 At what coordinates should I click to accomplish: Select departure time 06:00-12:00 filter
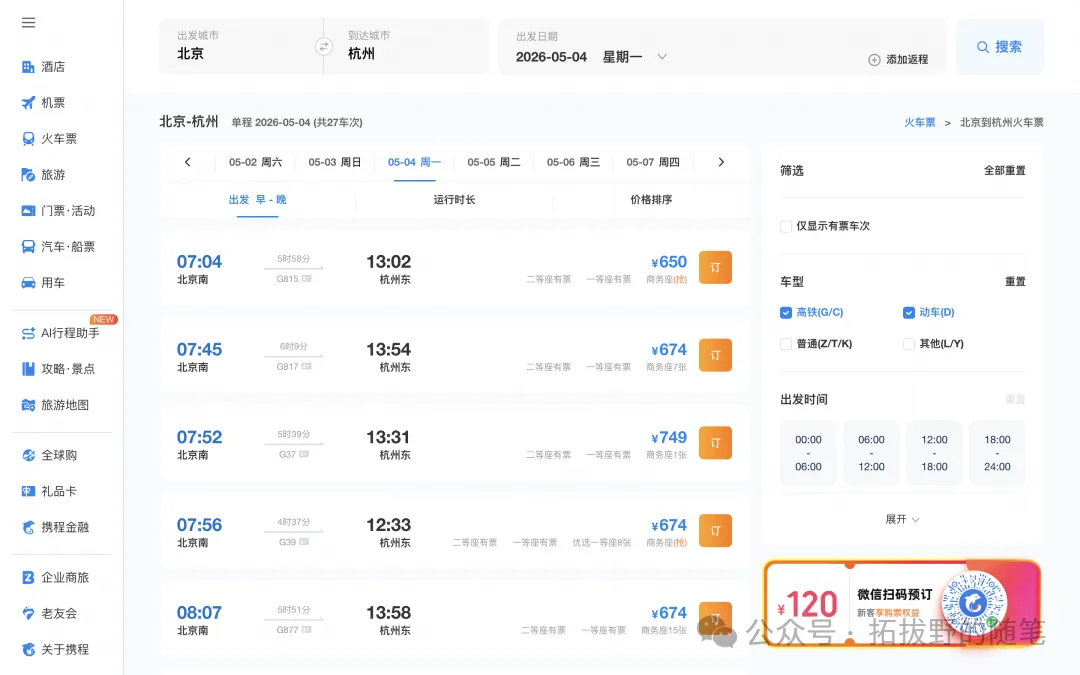click(x=871, y=453)
